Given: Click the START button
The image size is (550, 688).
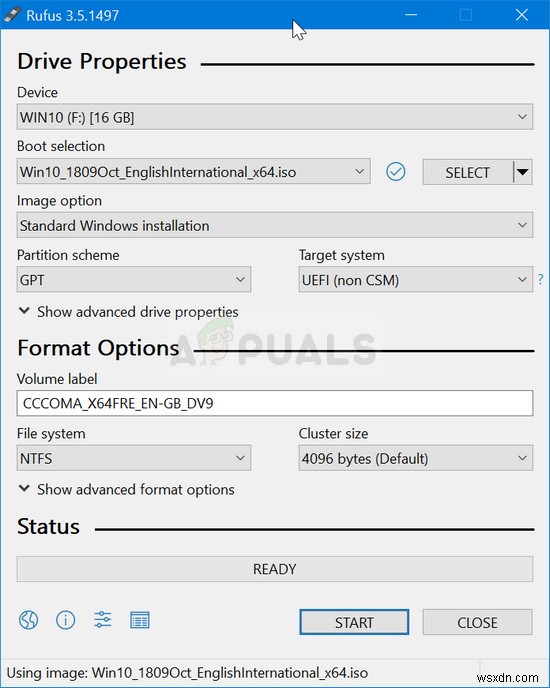Looking at the screenshot, I should pos(354,622).
